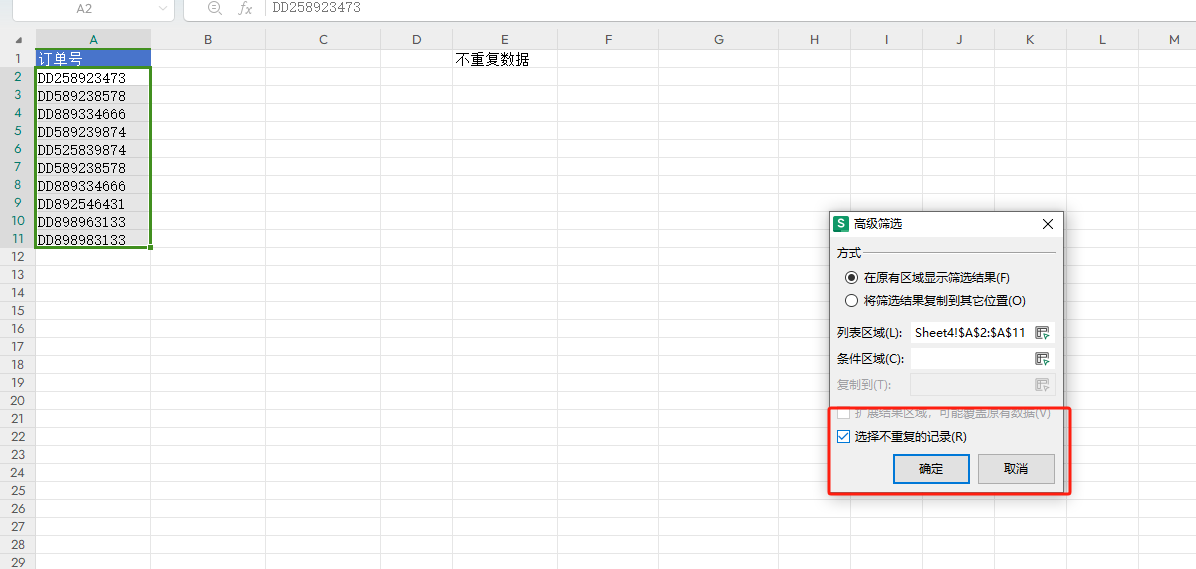Click inside the 条件区域 input field
The image size is (1196, 569).
tap(970, 358)
